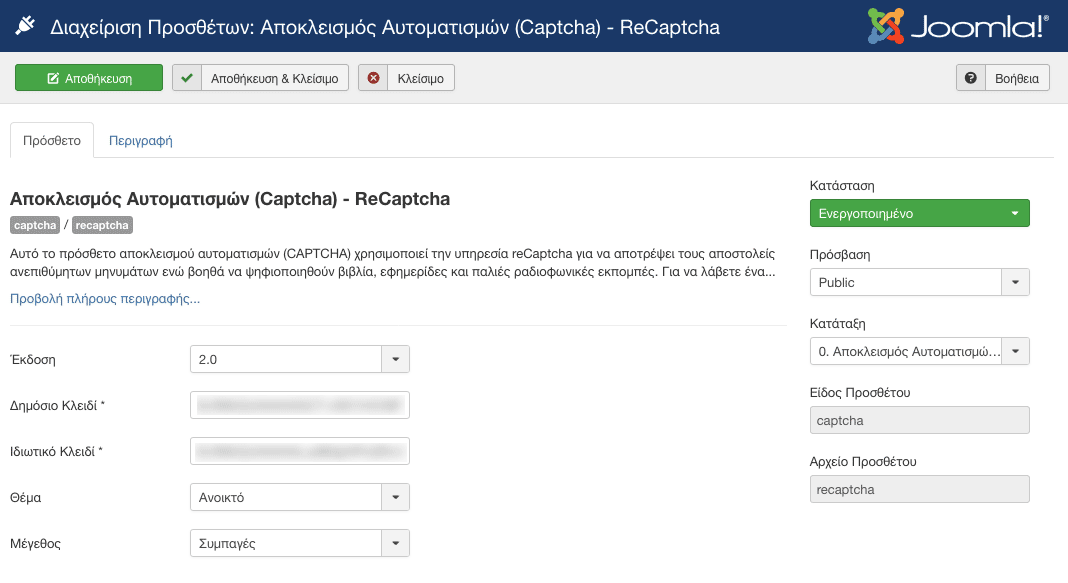1068x583 pixels.
Task: Open the Μέγεθος dropdown showing Συμπαγές
Action: coord(300,543)
